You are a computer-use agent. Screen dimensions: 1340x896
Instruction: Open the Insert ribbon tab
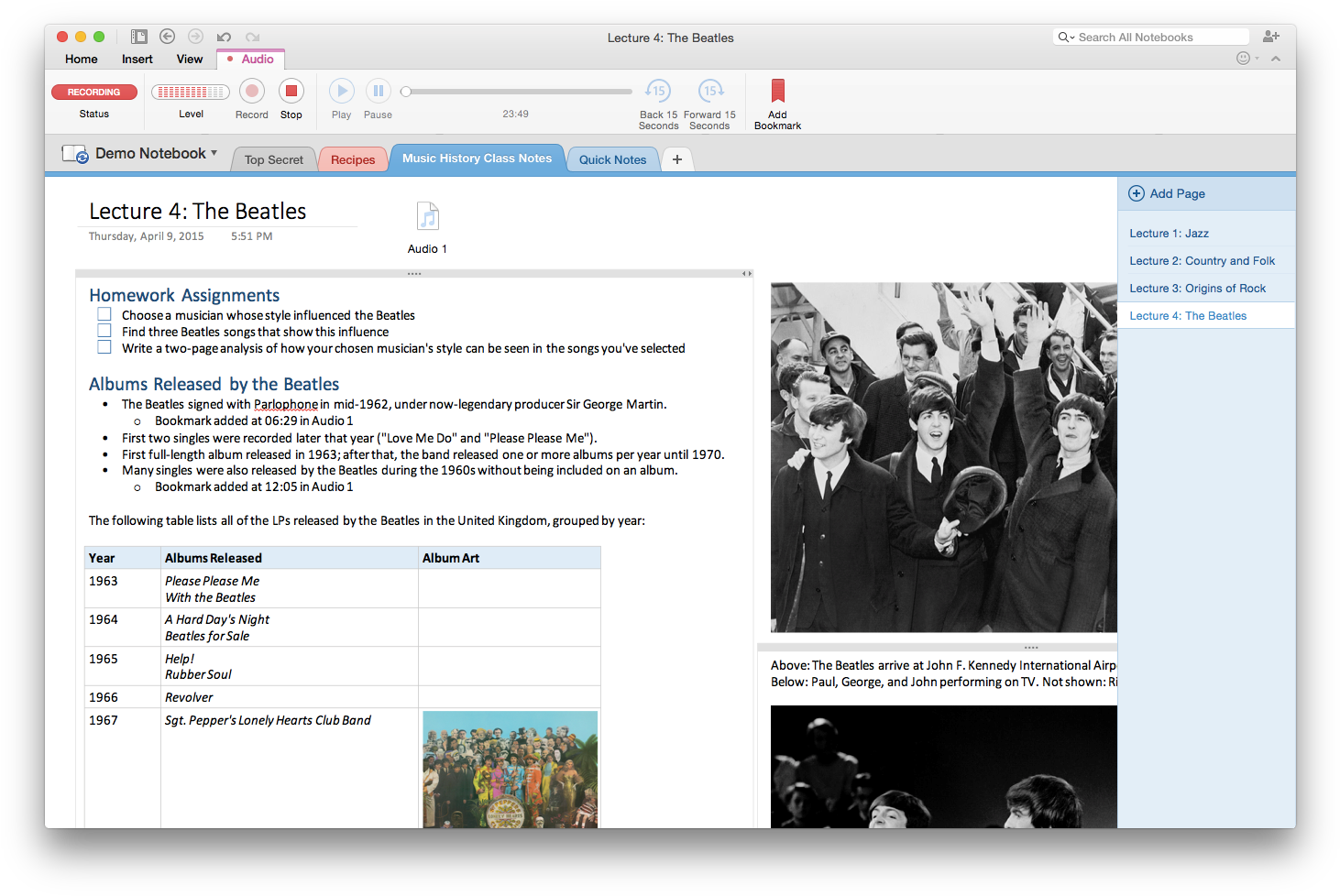pos(137,58)
